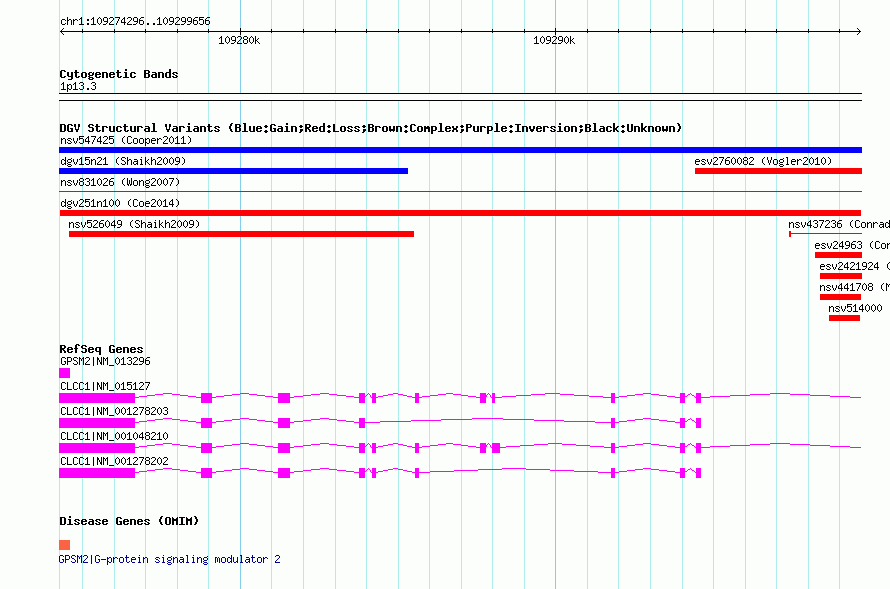Click the large first exon of CLCC1 NM_001048210
The height and width of the screenshot is (589, 890).
pyautogui.click(x=97, y=448)
